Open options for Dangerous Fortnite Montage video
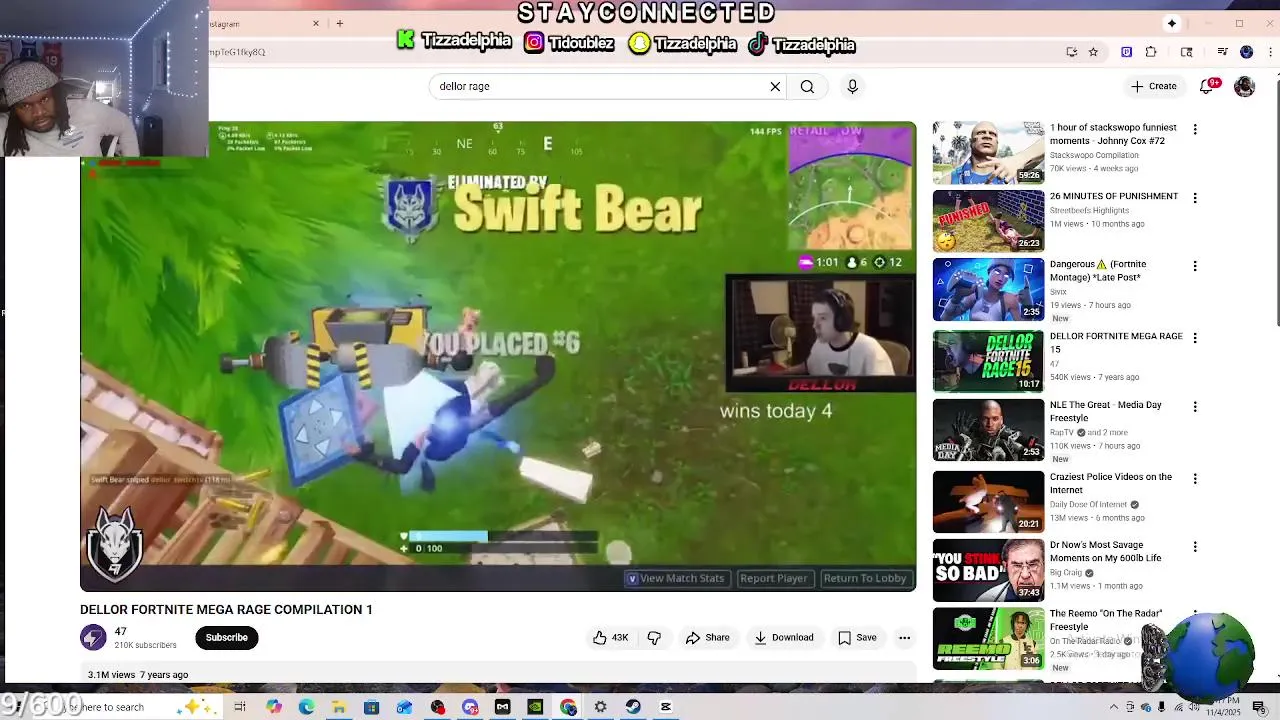Viewport: 1280px width, 720px height. tap(1194, 266)
